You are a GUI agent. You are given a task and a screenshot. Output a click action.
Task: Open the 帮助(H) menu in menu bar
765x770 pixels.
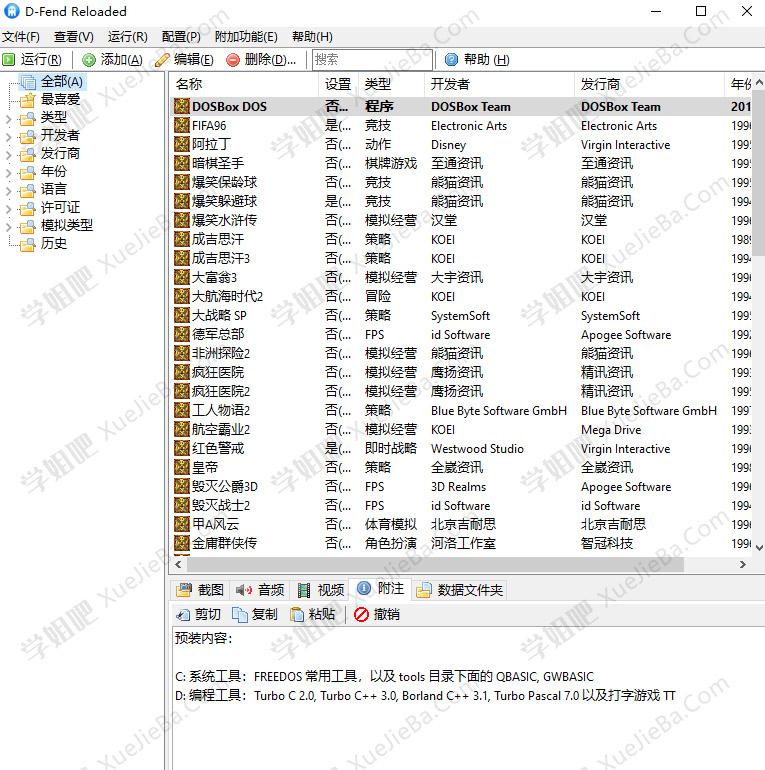coord(312,37)
